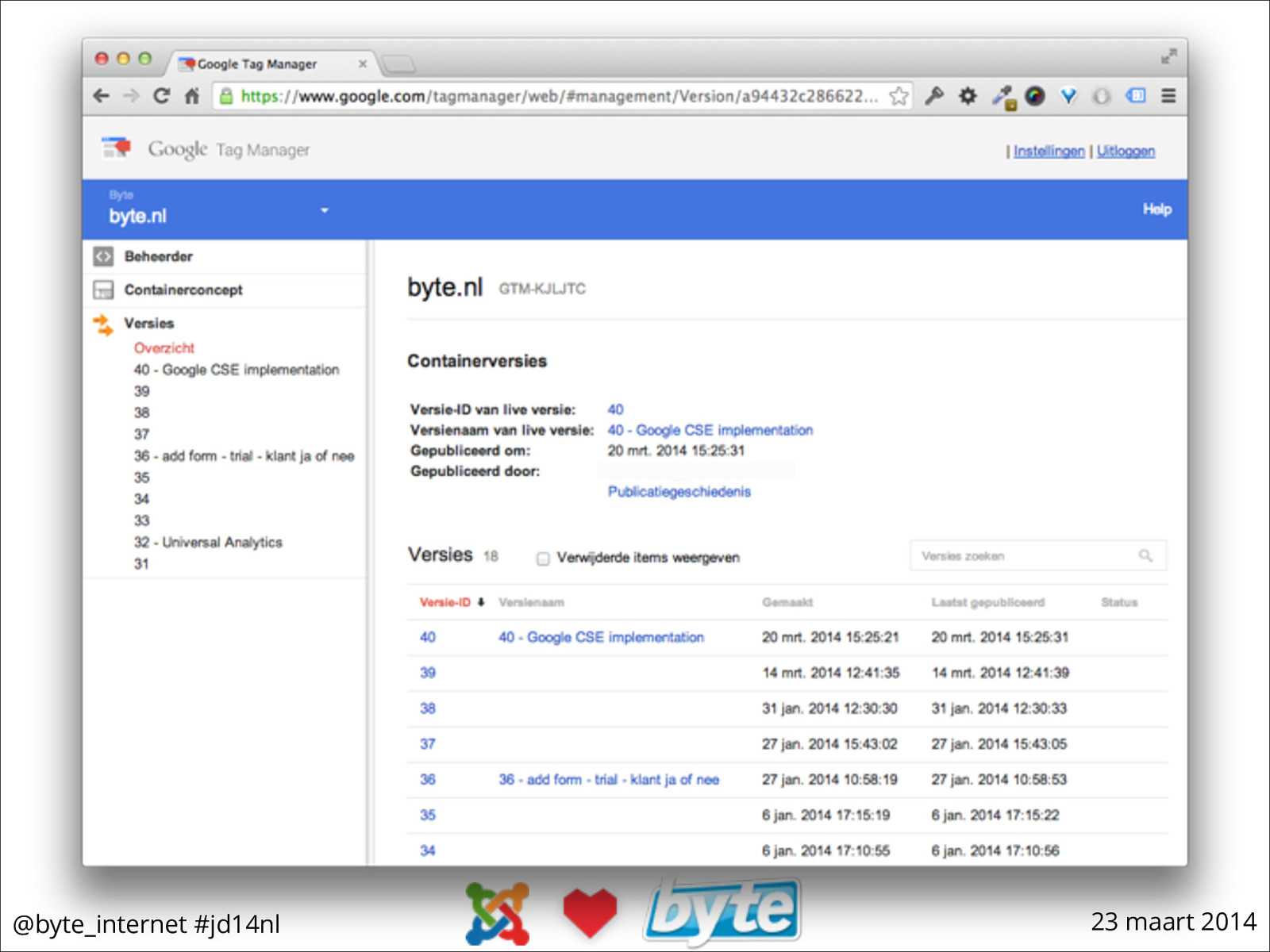
Task: Click the grey circle extension icon
Action: (1102, 96)
